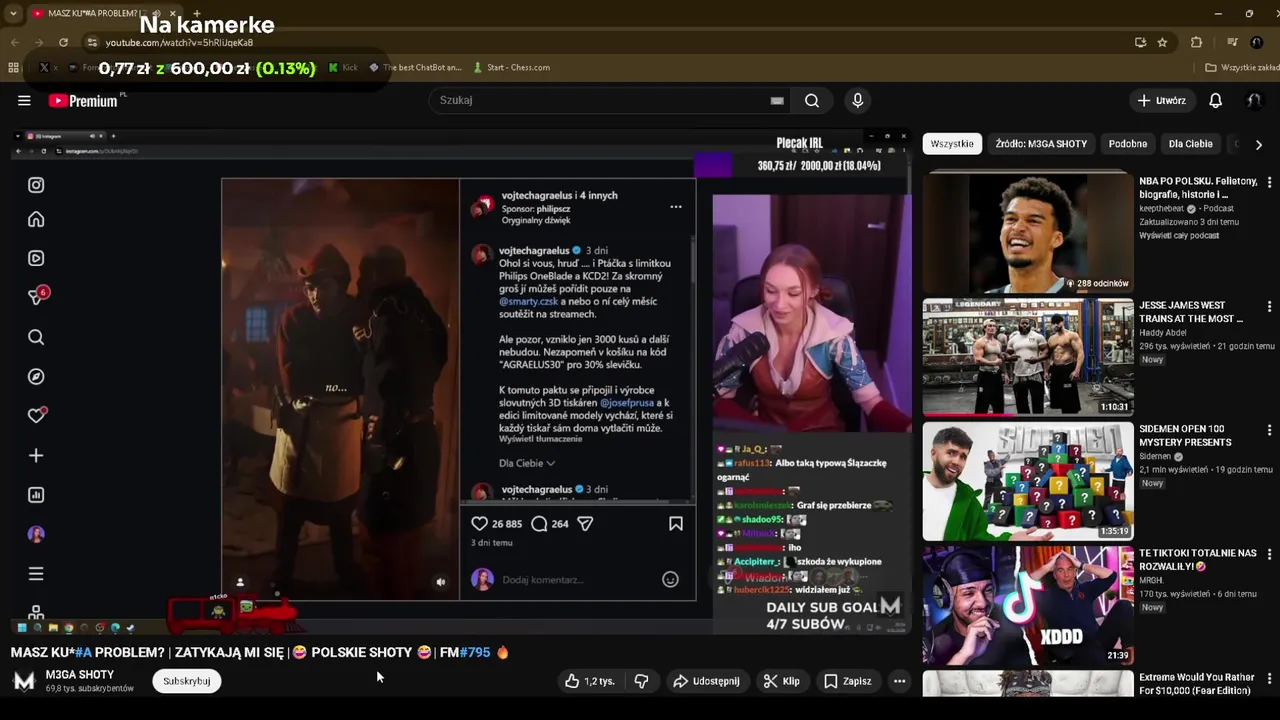Open Start - Chess.com bookmark

pos(511,67)
